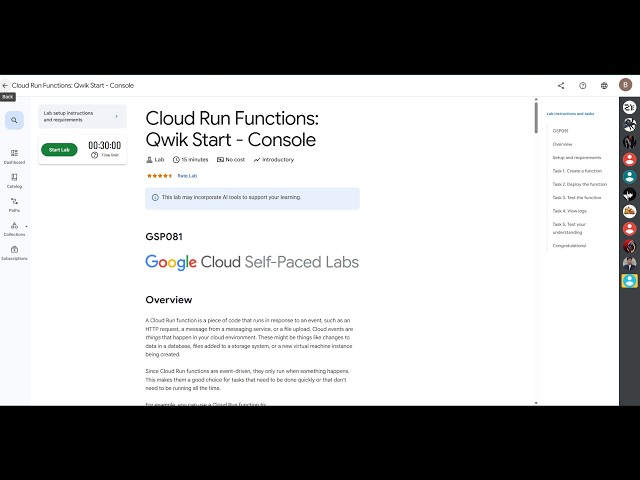Jump to Overview in outline
Screen dimensions: 640x480
[562, 144]
